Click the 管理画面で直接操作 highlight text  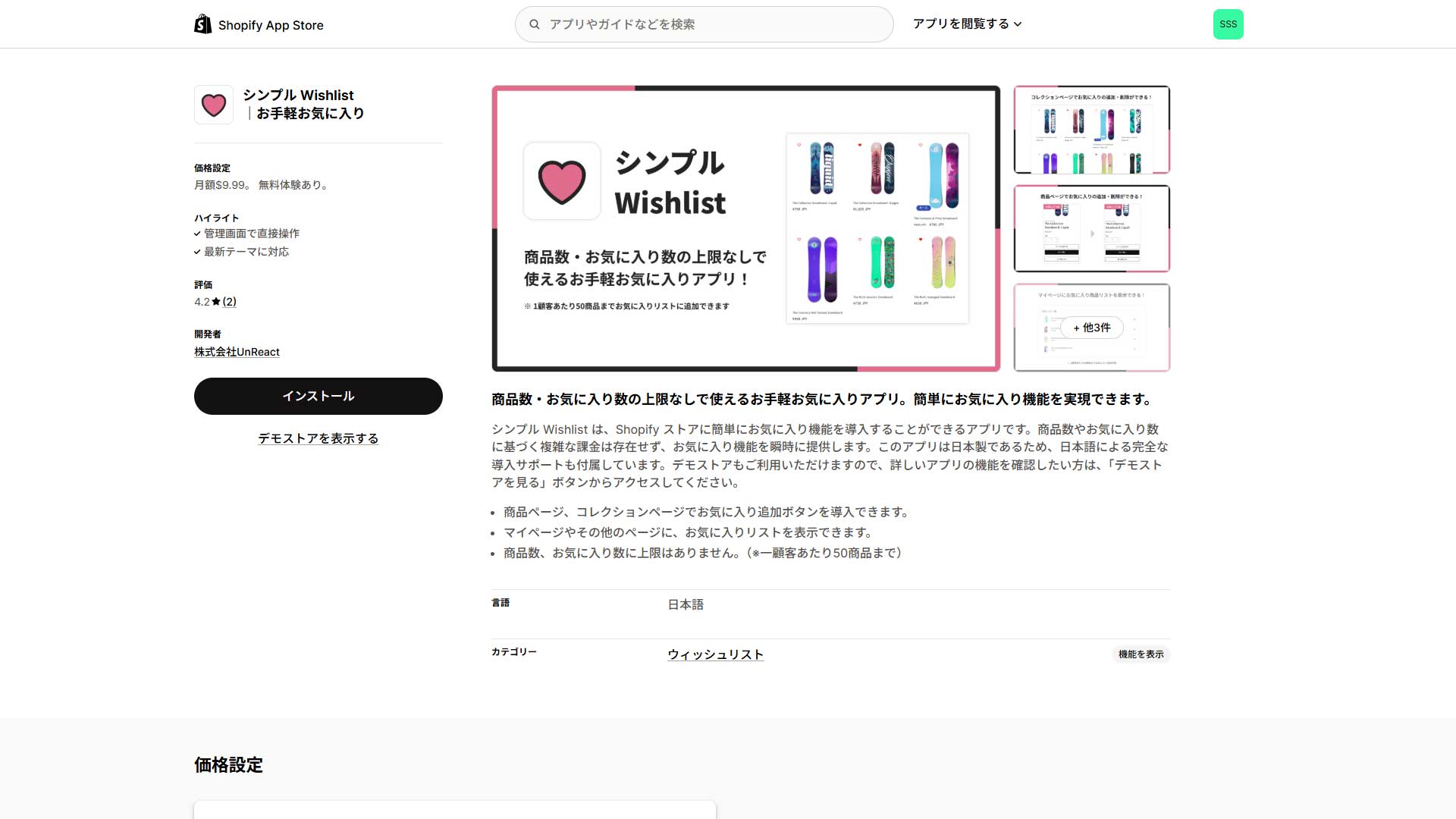pyautogui.click(x=252, y=234)
